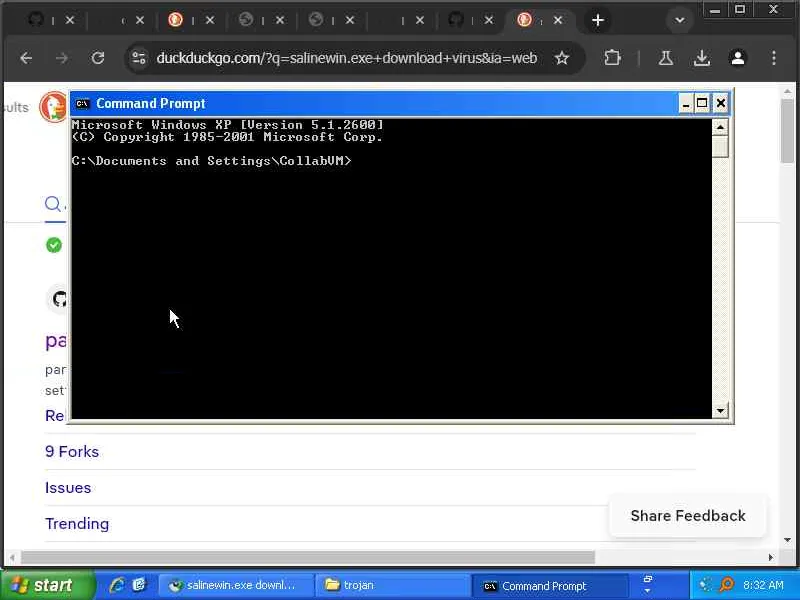Image resolution: width=800 pixels, height=600 pixels.
Task: Click the GitHub favicon in search result
Action: tap(60, 299)
